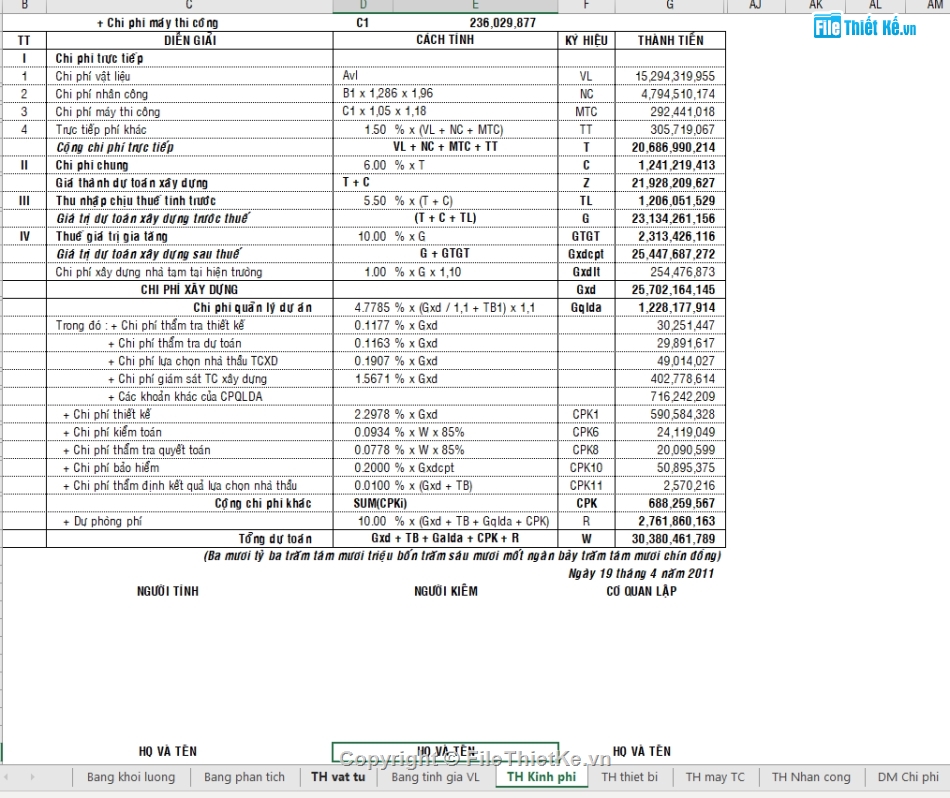The height and width of the screenshot is (798, 950).
Task: Click the THÀNH TIỀN column heading cell
Action: point(670,41)
